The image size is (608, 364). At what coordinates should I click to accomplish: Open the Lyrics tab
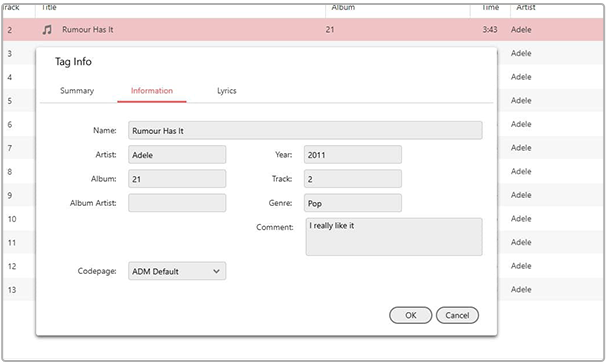(226, 91)
